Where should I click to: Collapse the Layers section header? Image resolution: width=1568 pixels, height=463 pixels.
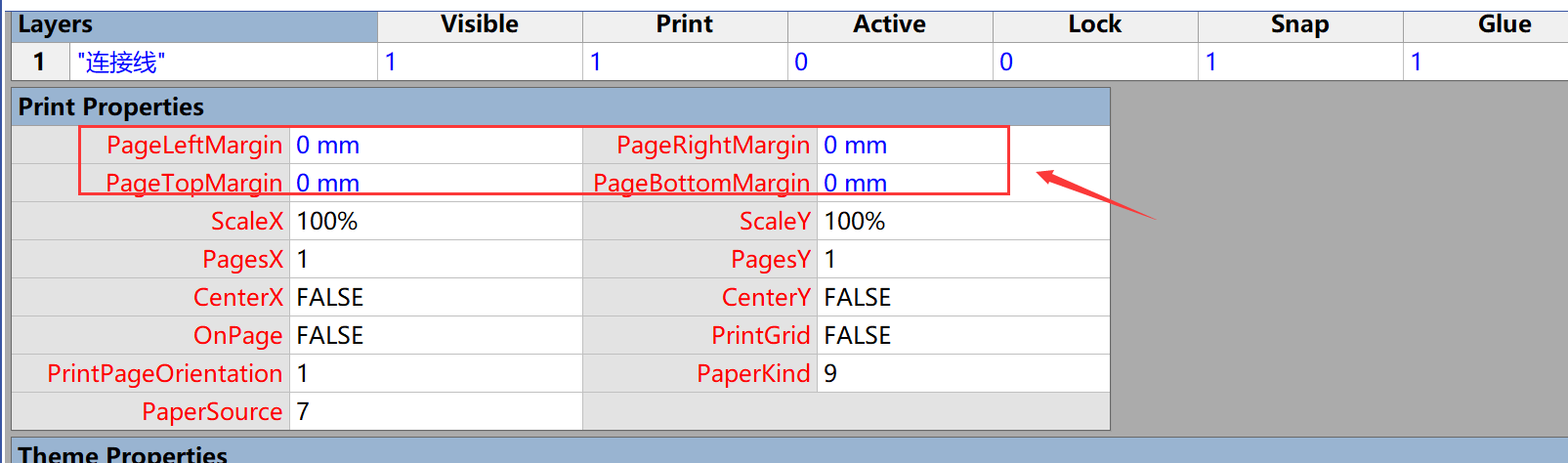click(56, 25)
